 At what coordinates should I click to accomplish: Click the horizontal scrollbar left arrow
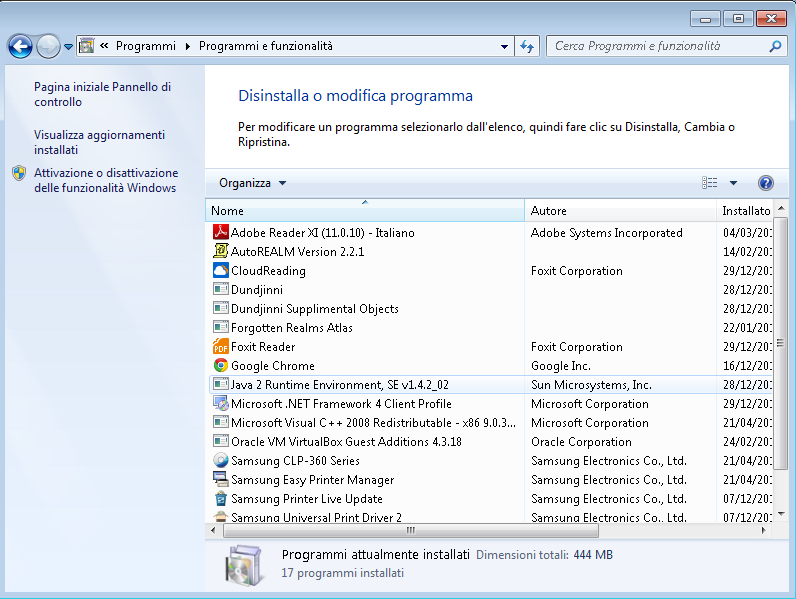pyautogui.click(x=213, y=530)
